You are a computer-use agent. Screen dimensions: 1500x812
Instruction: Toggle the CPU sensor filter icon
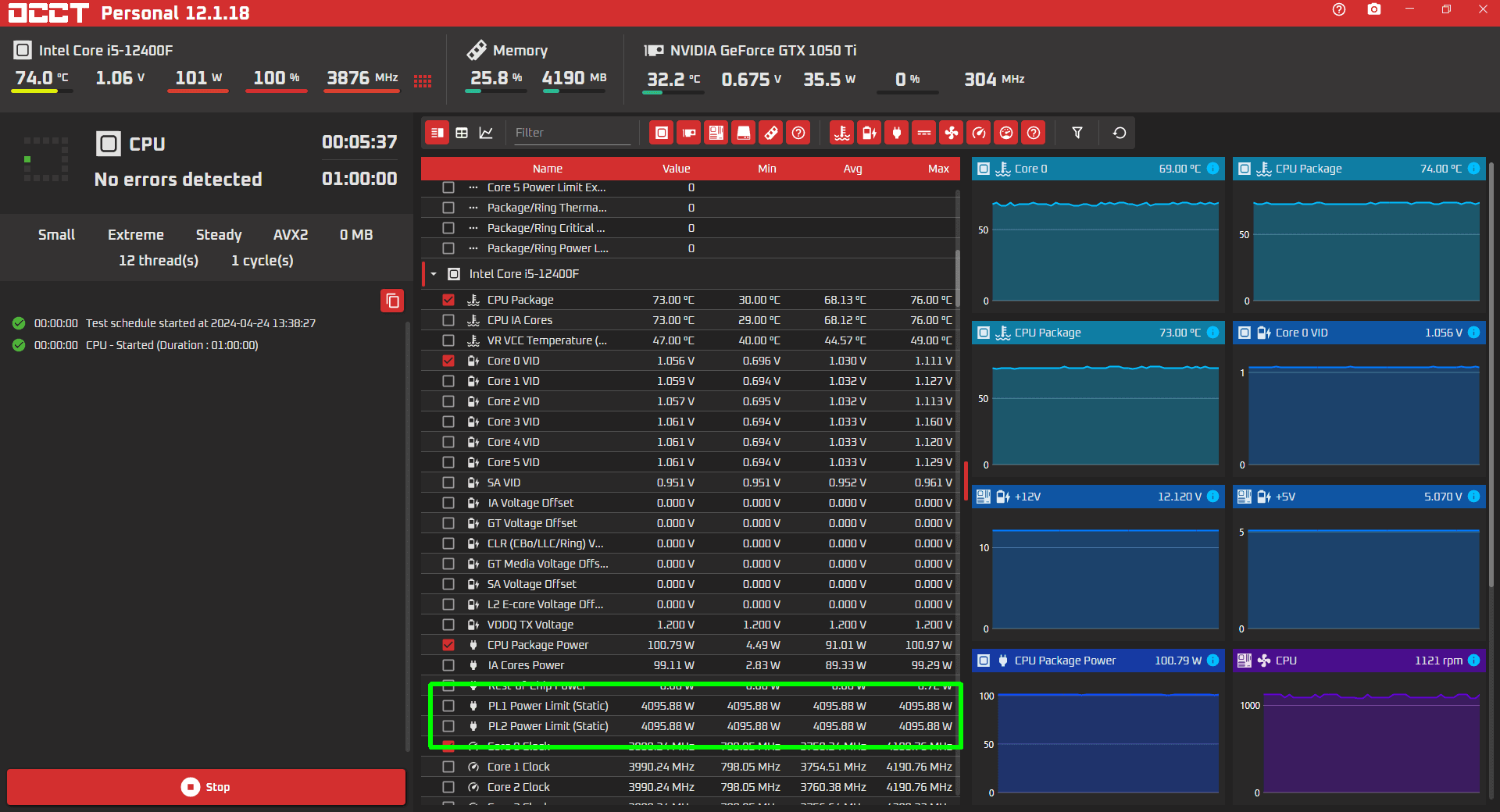(x=662, y=133)
